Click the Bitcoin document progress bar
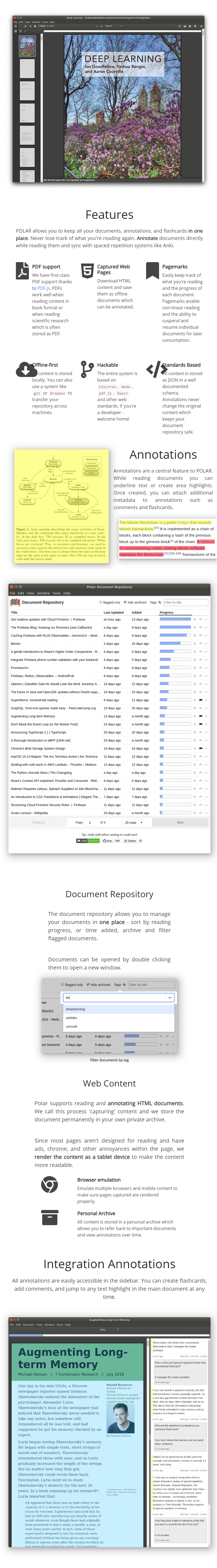This screenshot has height=1568, width=217. (175, 643)
